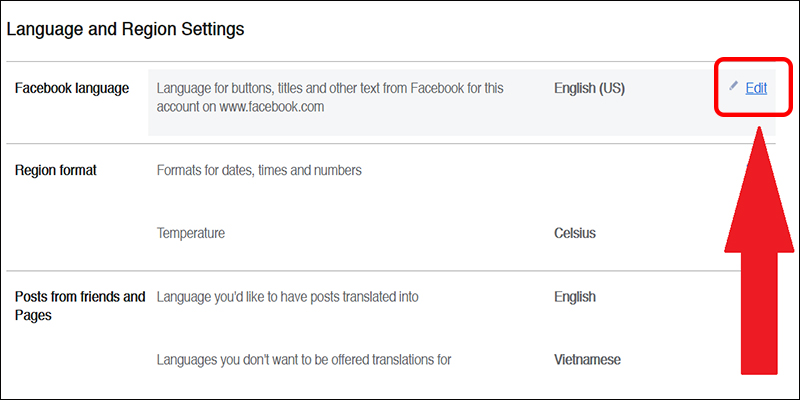Select the English (US) language value

[x=589, y=88]
